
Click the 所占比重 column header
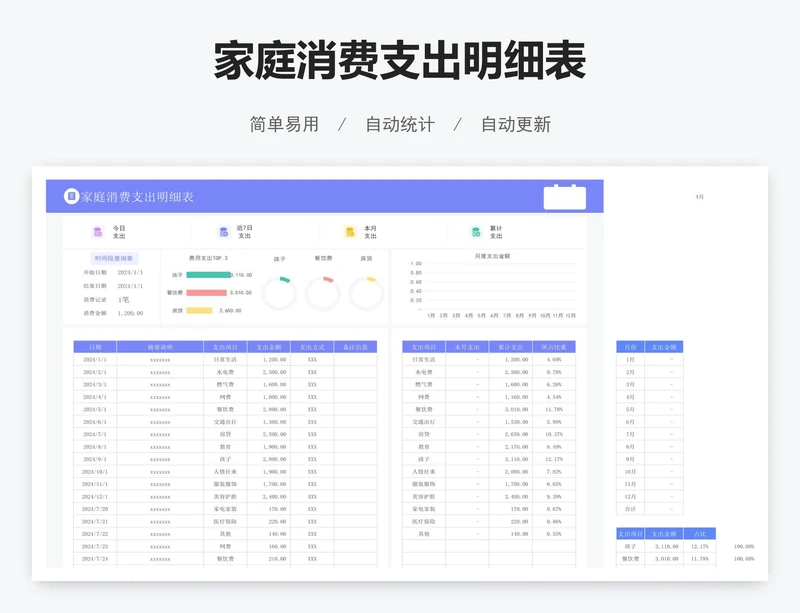point(554,347)
